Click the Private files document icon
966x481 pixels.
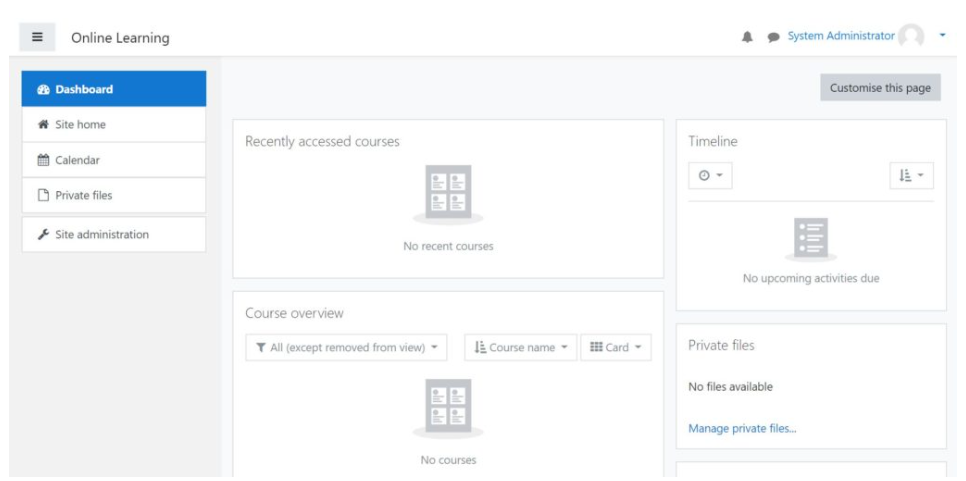tap(43, 195)
